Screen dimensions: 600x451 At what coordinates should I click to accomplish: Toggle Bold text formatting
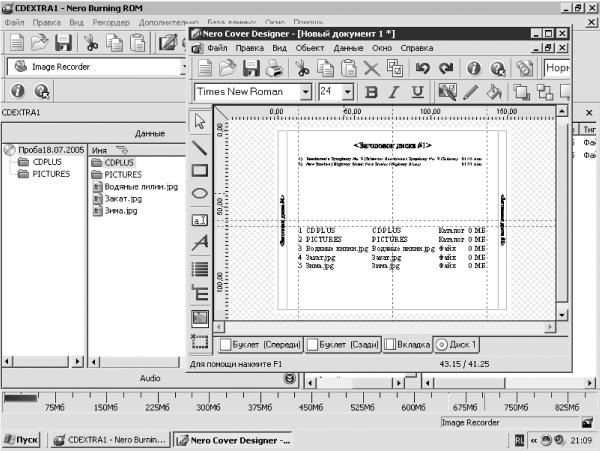pos(371,92)
